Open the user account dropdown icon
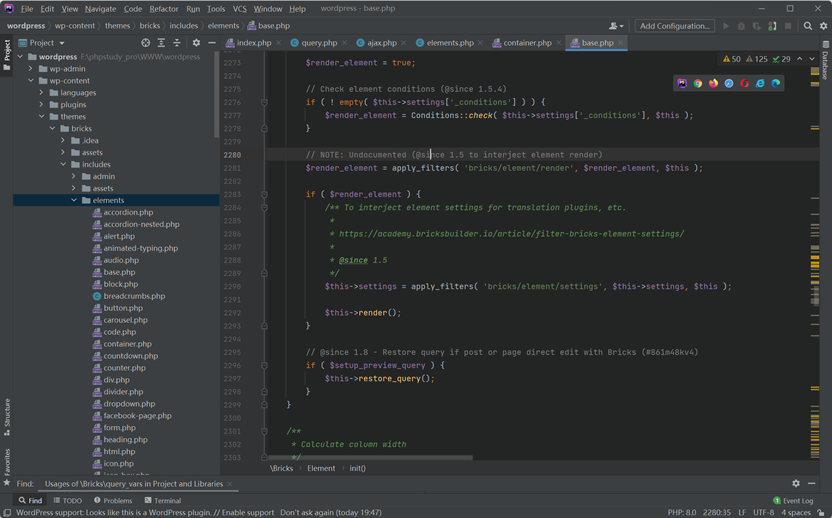832x518 pixels. [x=616, y=25]
